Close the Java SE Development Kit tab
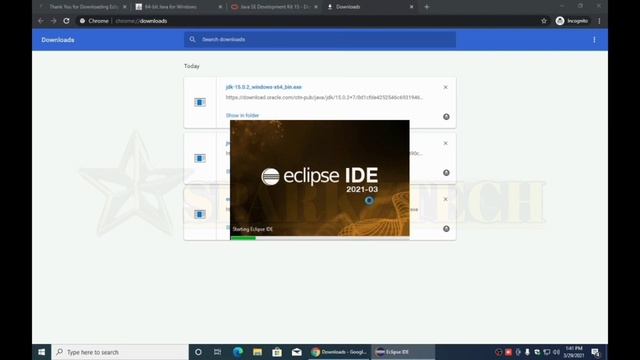Screen dimensions: 640x360 [x=316, y=7]
